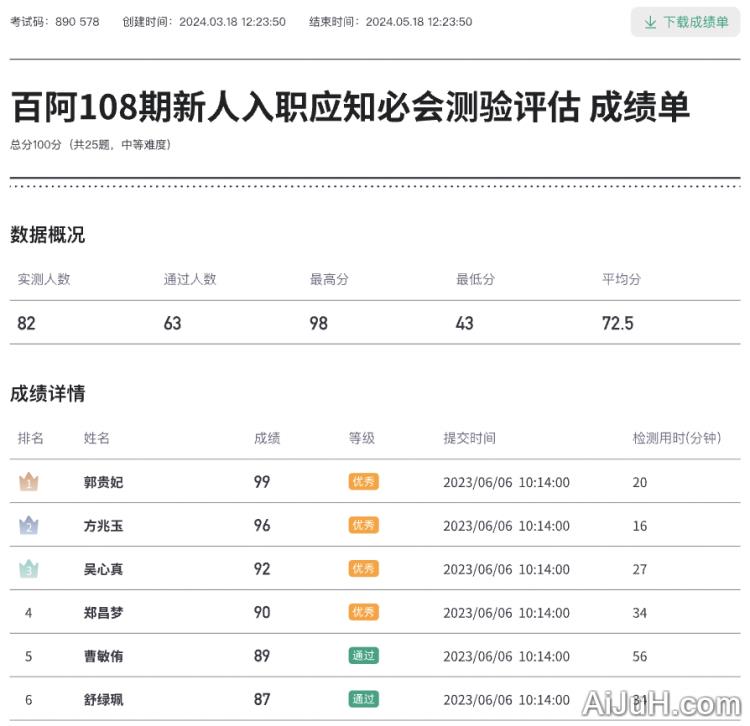Select the name 舒绿珮

104,700
